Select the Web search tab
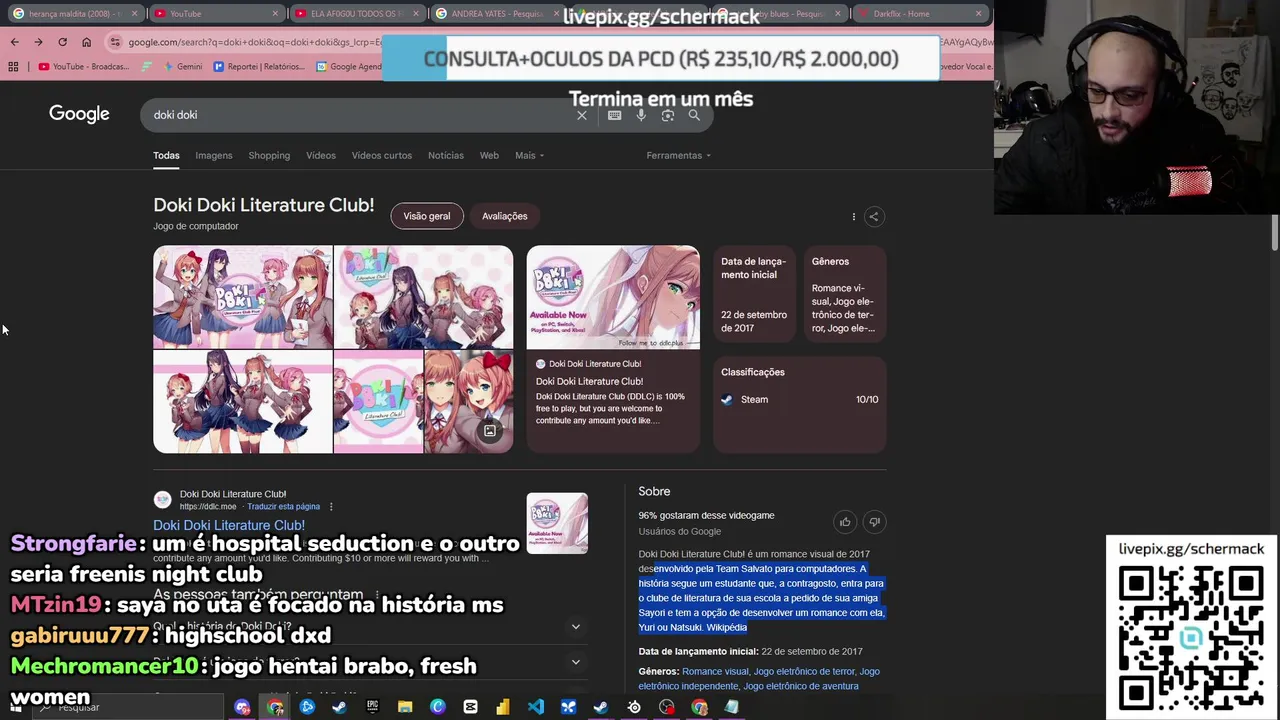 click(x=489, y=155)
